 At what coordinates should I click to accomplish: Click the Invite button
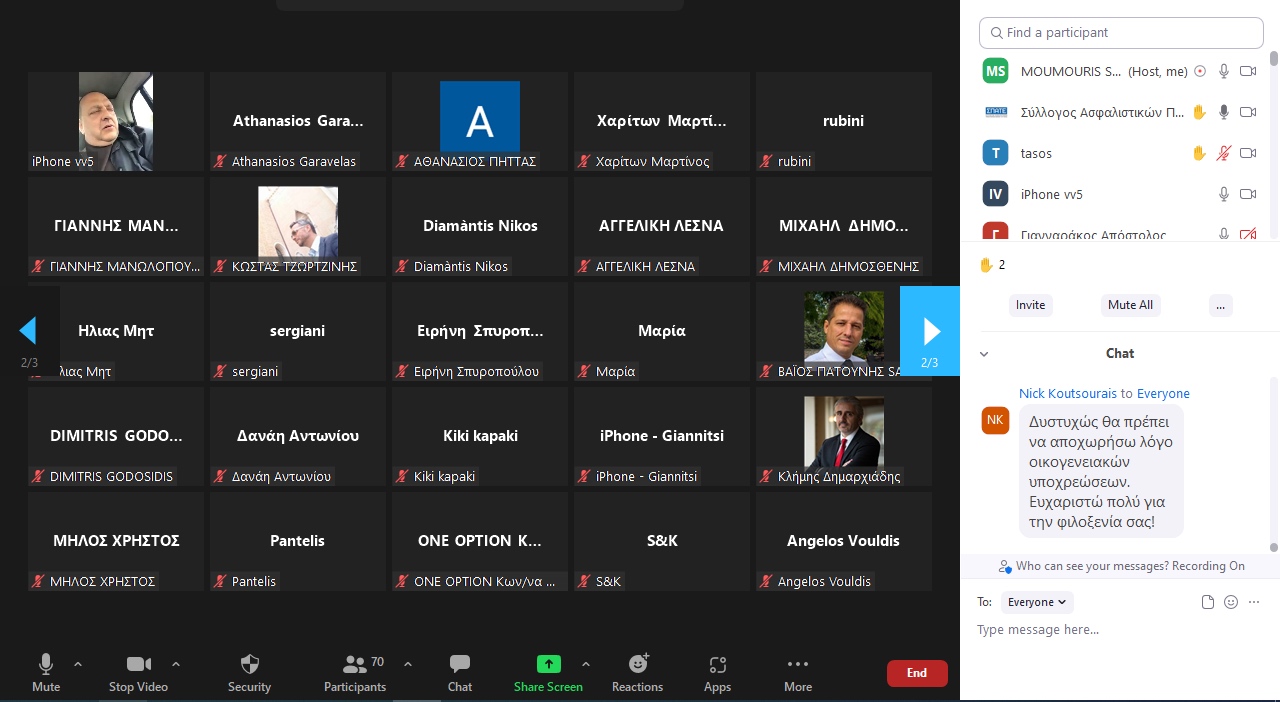(x=1030, y=305)
